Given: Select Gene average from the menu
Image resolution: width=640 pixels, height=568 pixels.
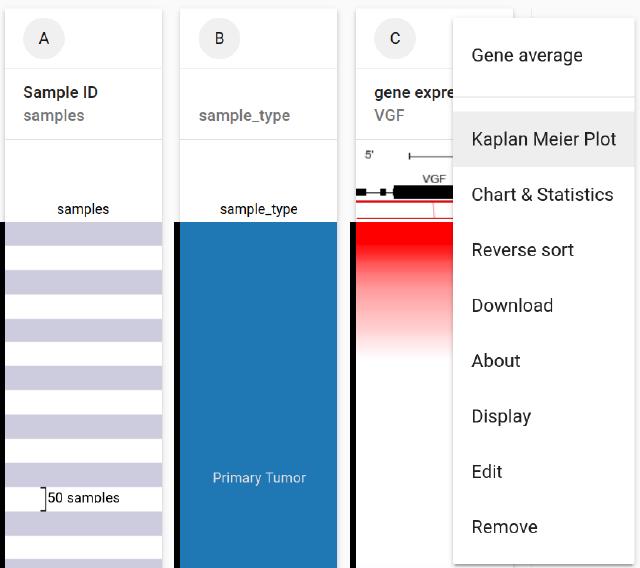Looking at the screenshot, I should [527, 56].
